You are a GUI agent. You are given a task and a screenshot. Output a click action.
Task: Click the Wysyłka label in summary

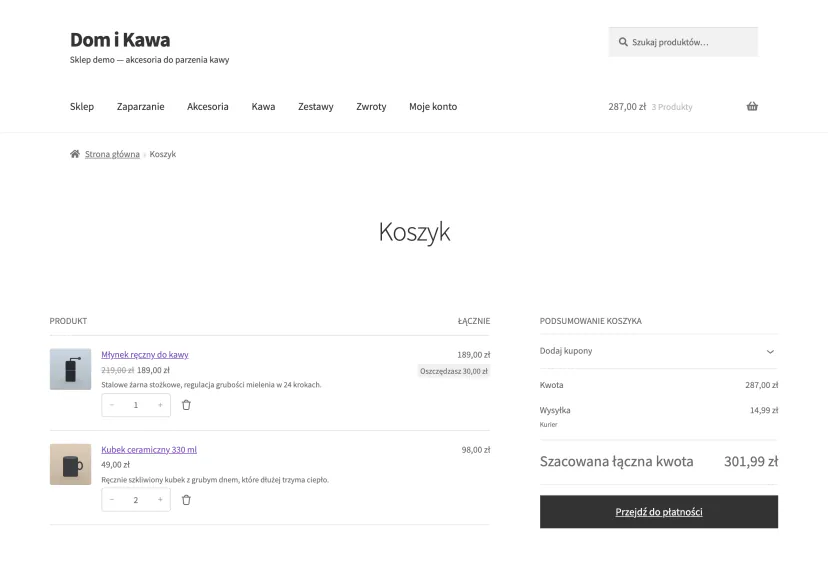coord(554,410)
